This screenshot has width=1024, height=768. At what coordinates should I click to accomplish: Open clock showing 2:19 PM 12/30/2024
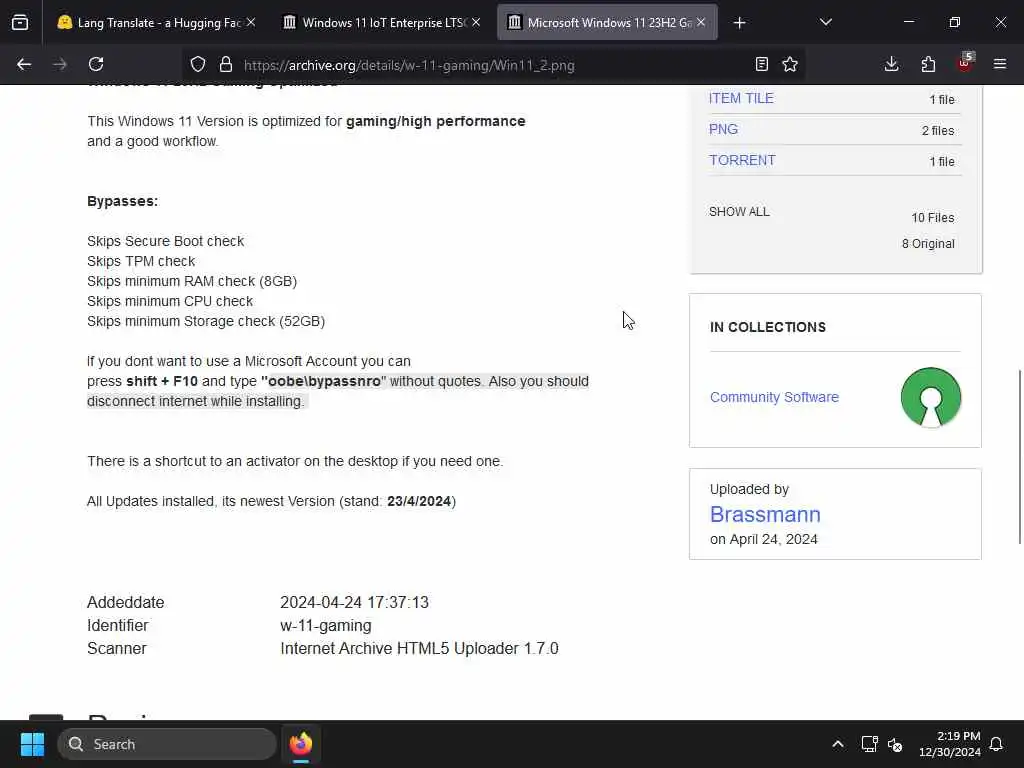coord(950,744)
